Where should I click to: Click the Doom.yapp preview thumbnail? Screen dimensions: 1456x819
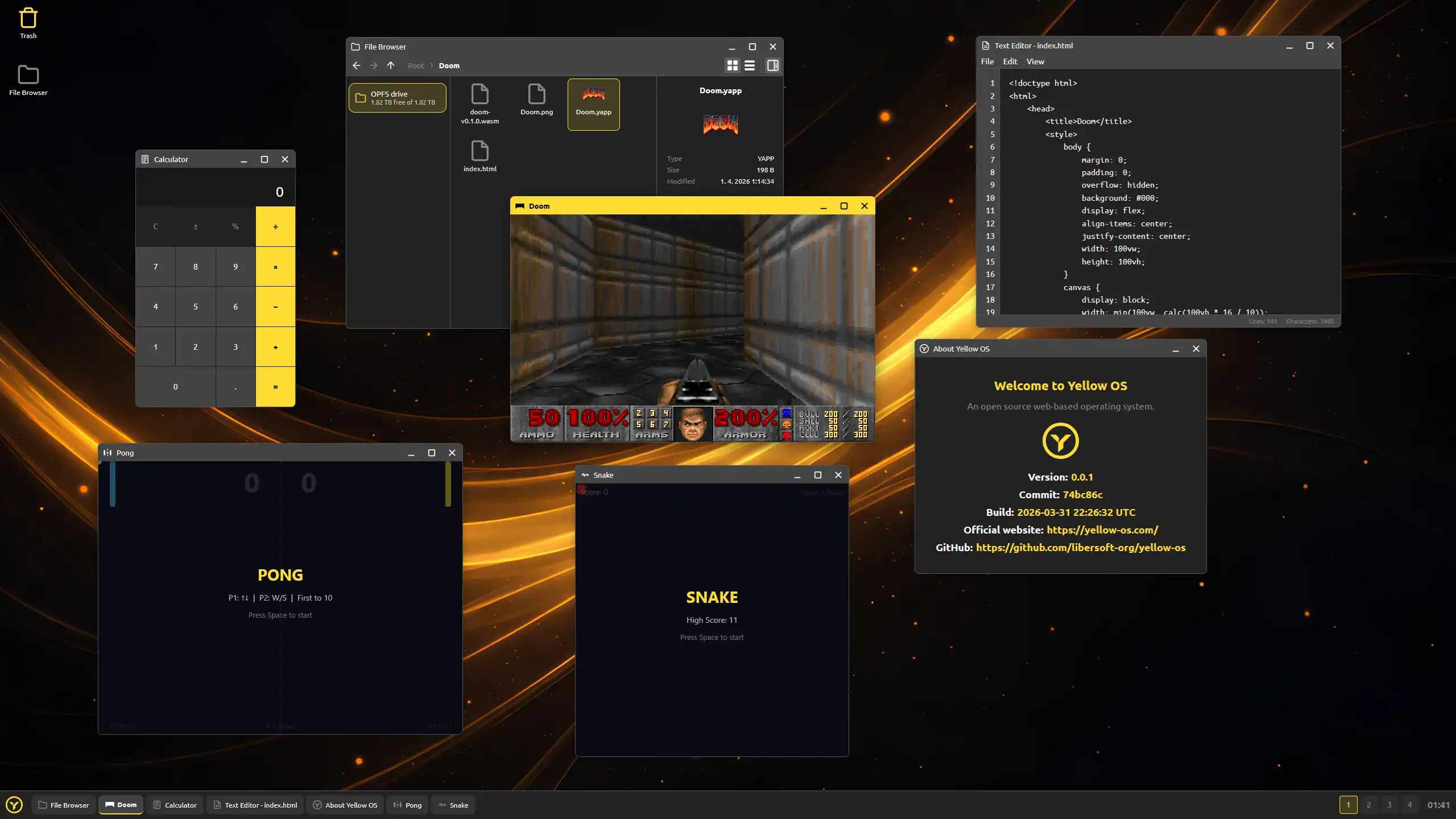pos(720,124)
